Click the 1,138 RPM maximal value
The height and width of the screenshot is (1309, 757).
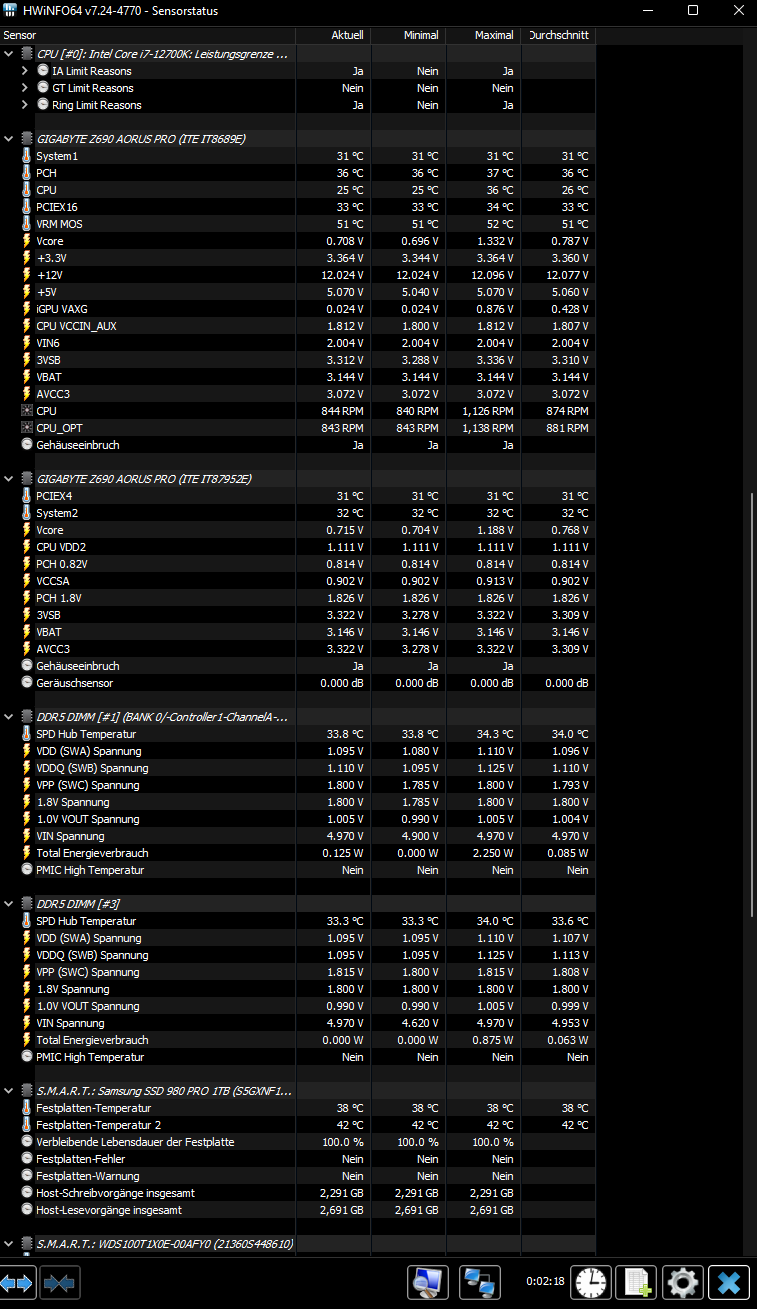[x=488, y=428]
